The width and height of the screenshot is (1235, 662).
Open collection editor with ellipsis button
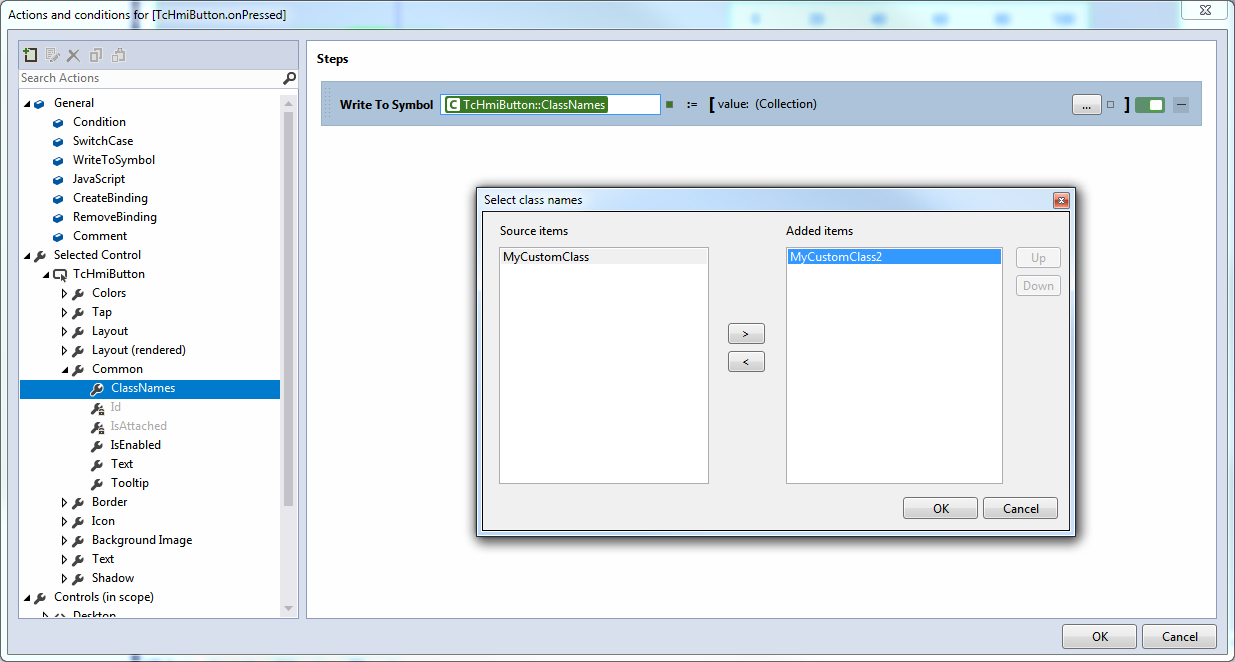point(1087,104)
